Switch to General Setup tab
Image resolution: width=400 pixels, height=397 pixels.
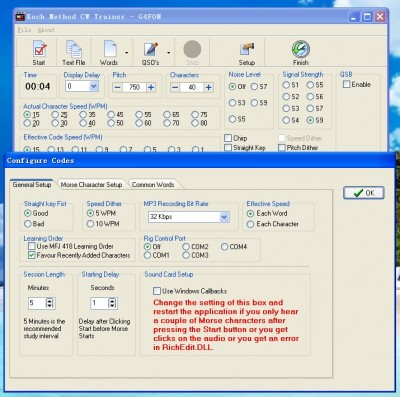pyautogui.click(x=32, y=184)
